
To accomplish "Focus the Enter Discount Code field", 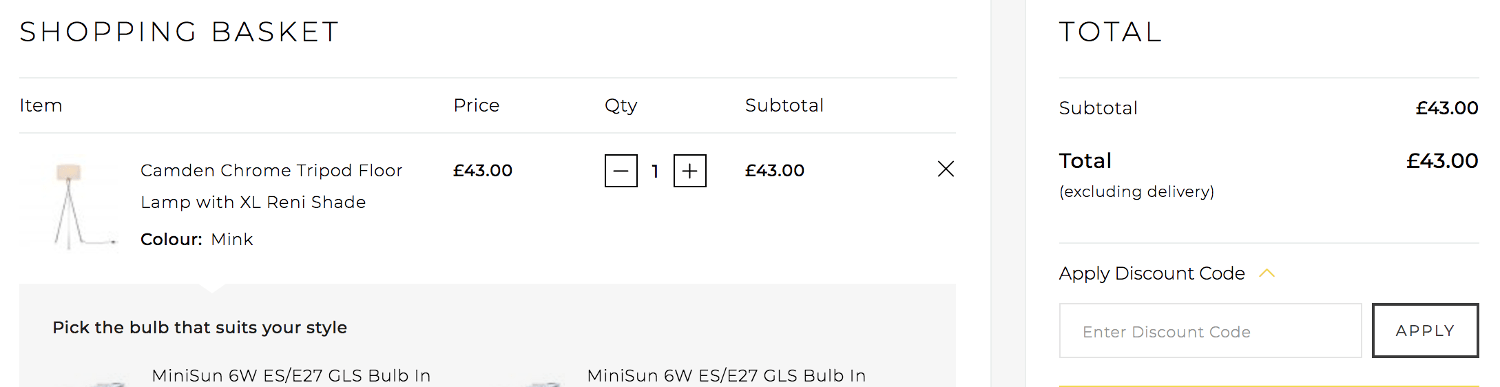I will click(x=1210, y=331).
